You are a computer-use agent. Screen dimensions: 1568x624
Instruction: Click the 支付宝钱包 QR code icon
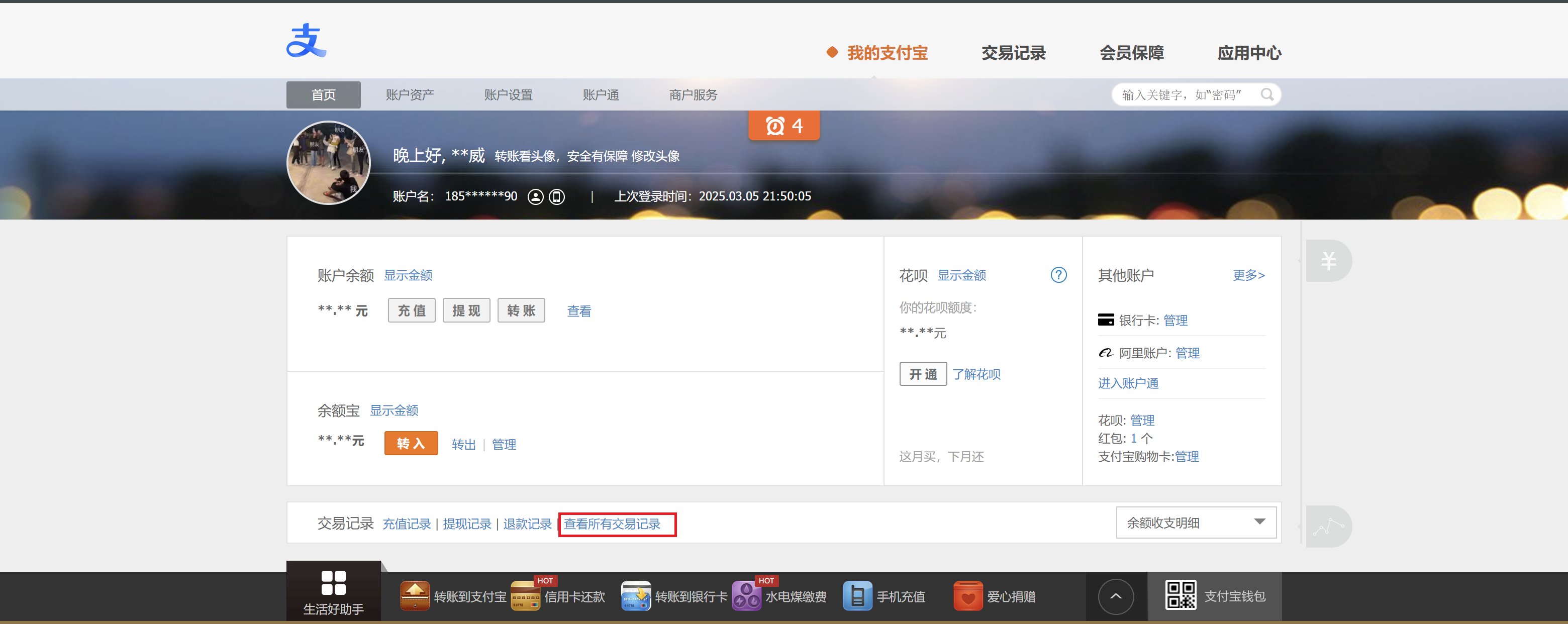[x=1180, y=595]
